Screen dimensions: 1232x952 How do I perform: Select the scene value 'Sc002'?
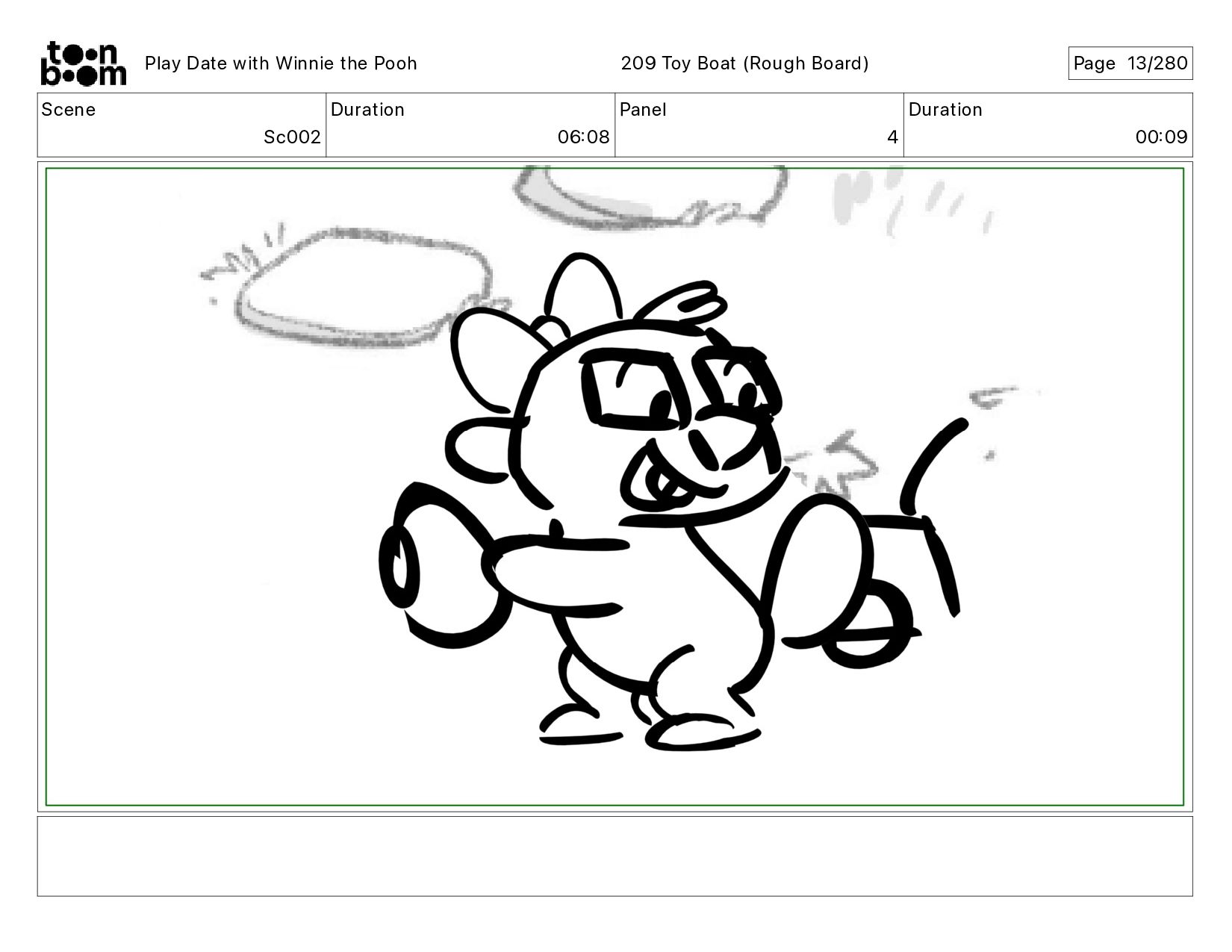(292, 137)
